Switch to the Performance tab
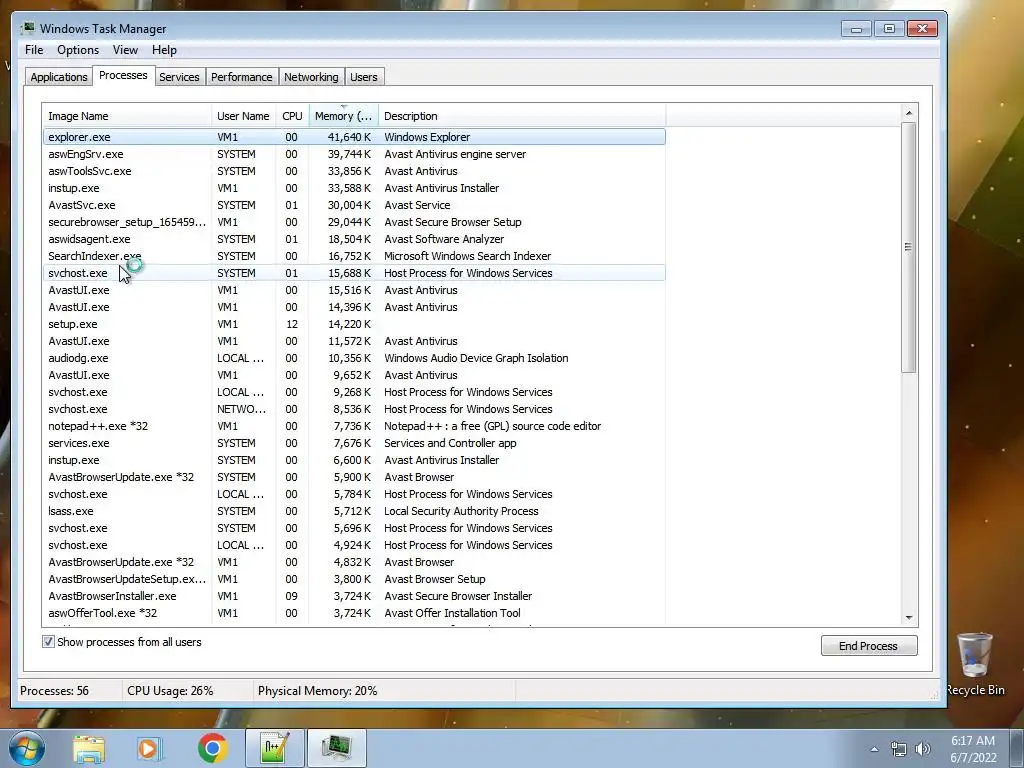 242,77
